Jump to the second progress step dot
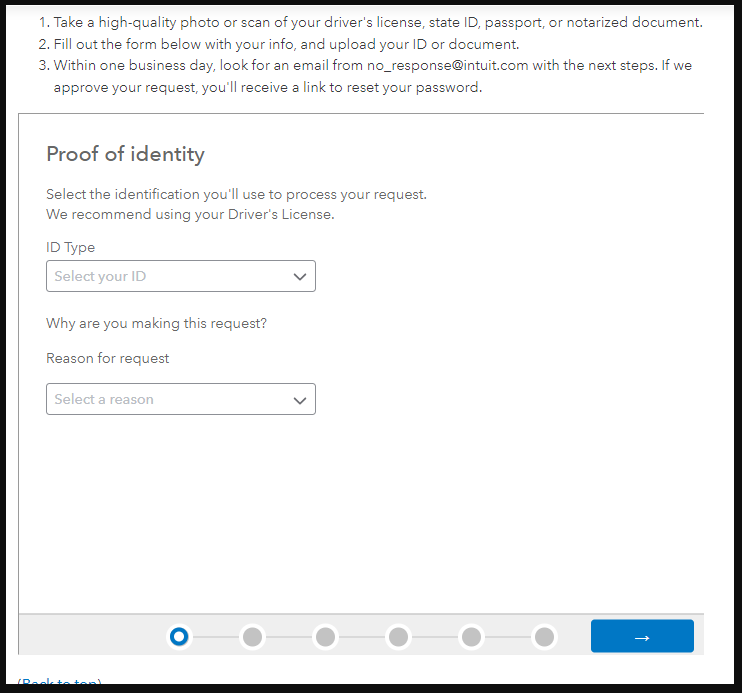 point(252,636)
